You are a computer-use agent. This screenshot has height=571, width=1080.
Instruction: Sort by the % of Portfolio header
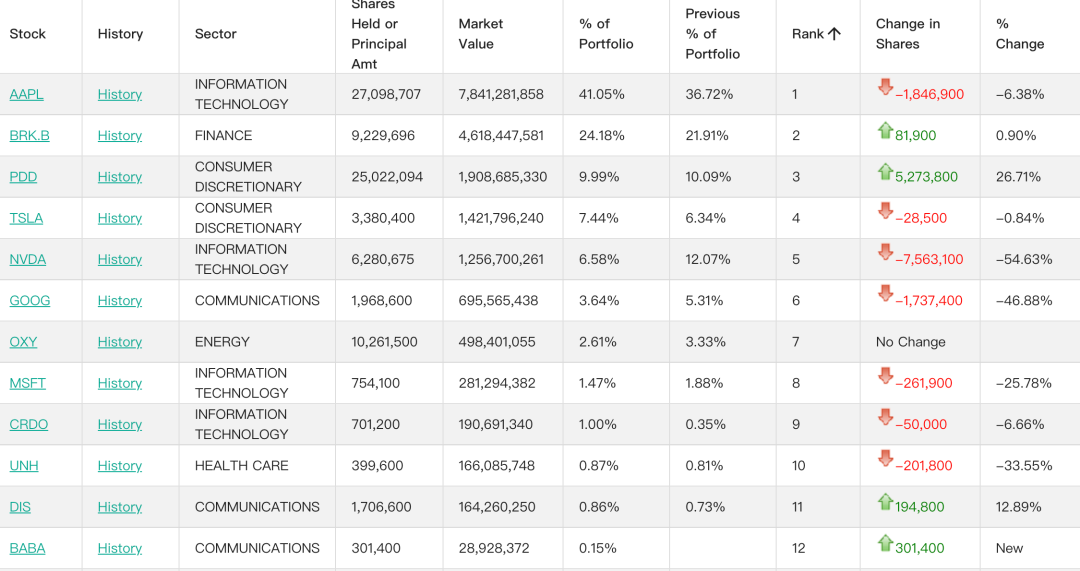(606, 34)
